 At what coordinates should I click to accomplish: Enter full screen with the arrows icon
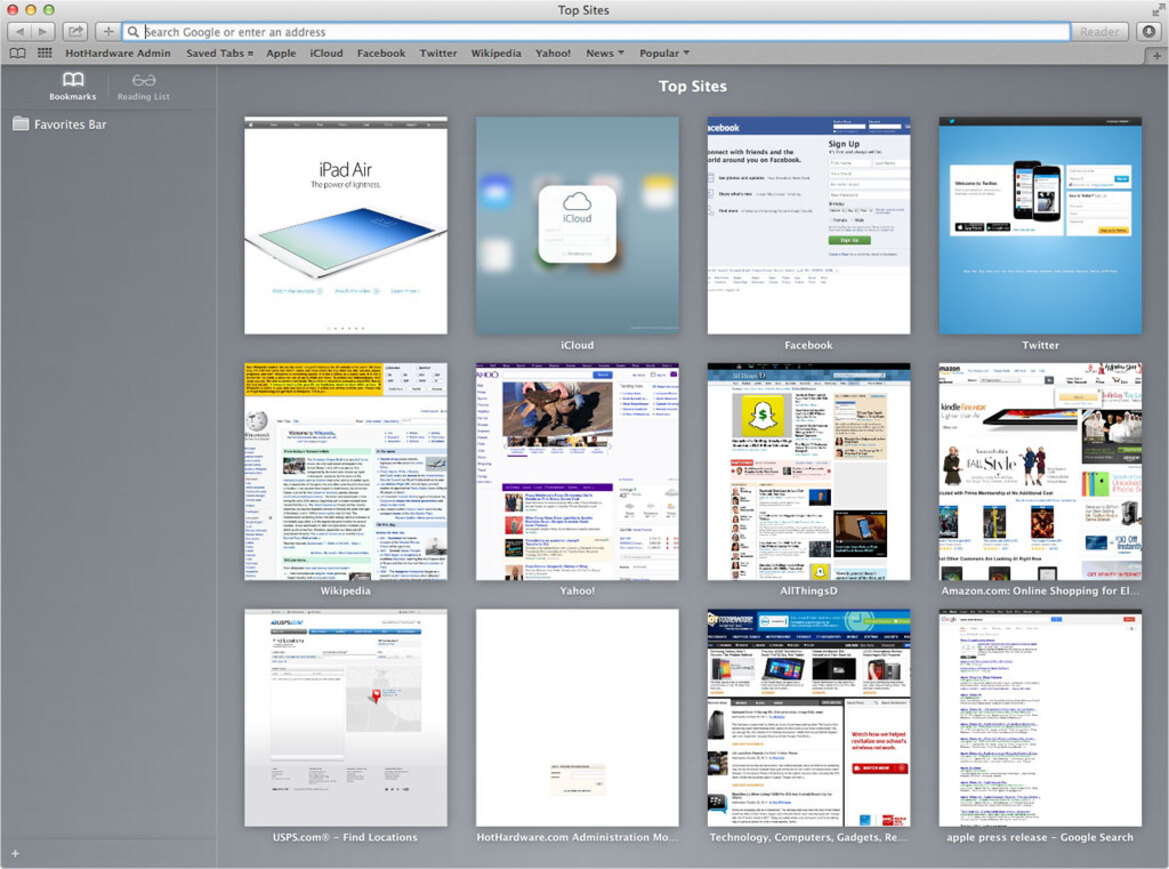1158,10
